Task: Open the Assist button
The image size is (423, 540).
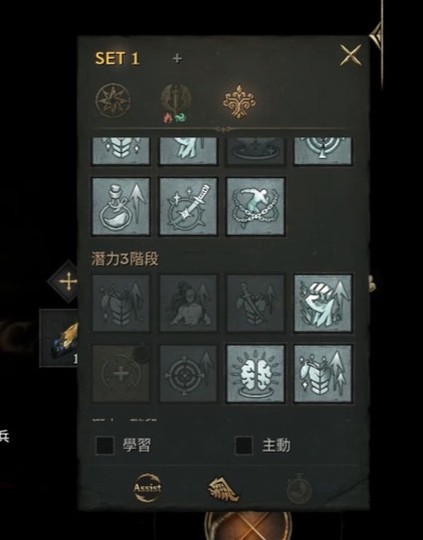Action: [147, 488]
